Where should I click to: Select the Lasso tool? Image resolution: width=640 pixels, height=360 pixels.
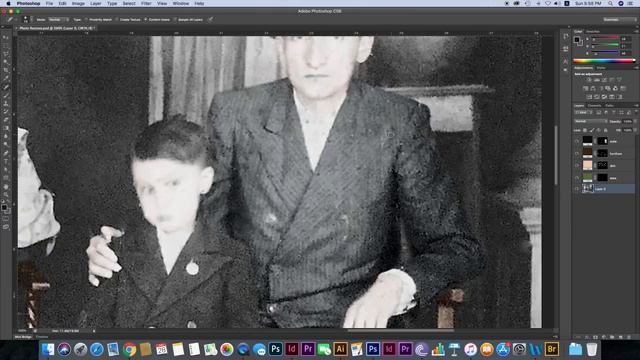point(6,53)
